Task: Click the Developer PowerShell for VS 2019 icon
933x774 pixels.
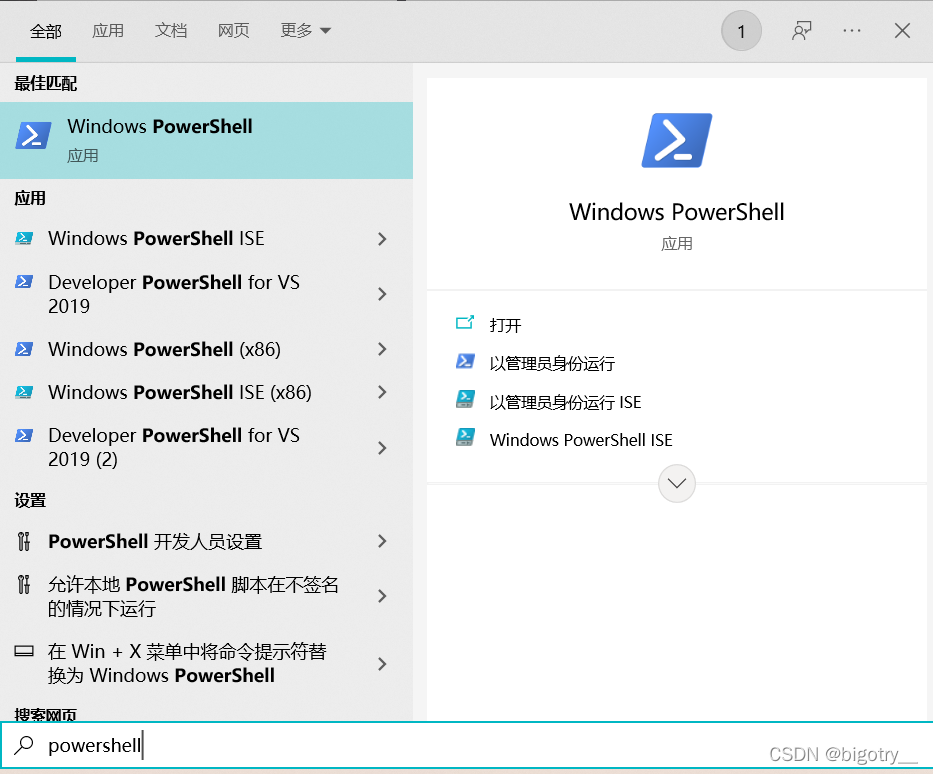Action: (24, 281)
